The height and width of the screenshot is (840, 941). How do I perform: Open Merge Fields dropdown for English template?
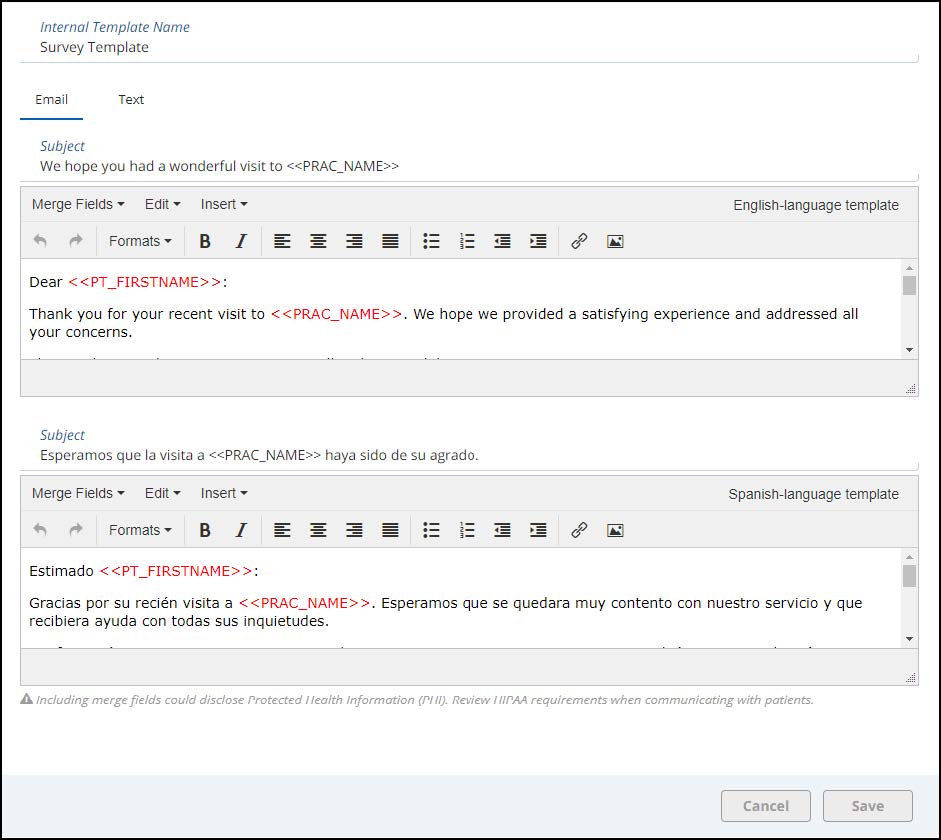(x=78, y=204)
